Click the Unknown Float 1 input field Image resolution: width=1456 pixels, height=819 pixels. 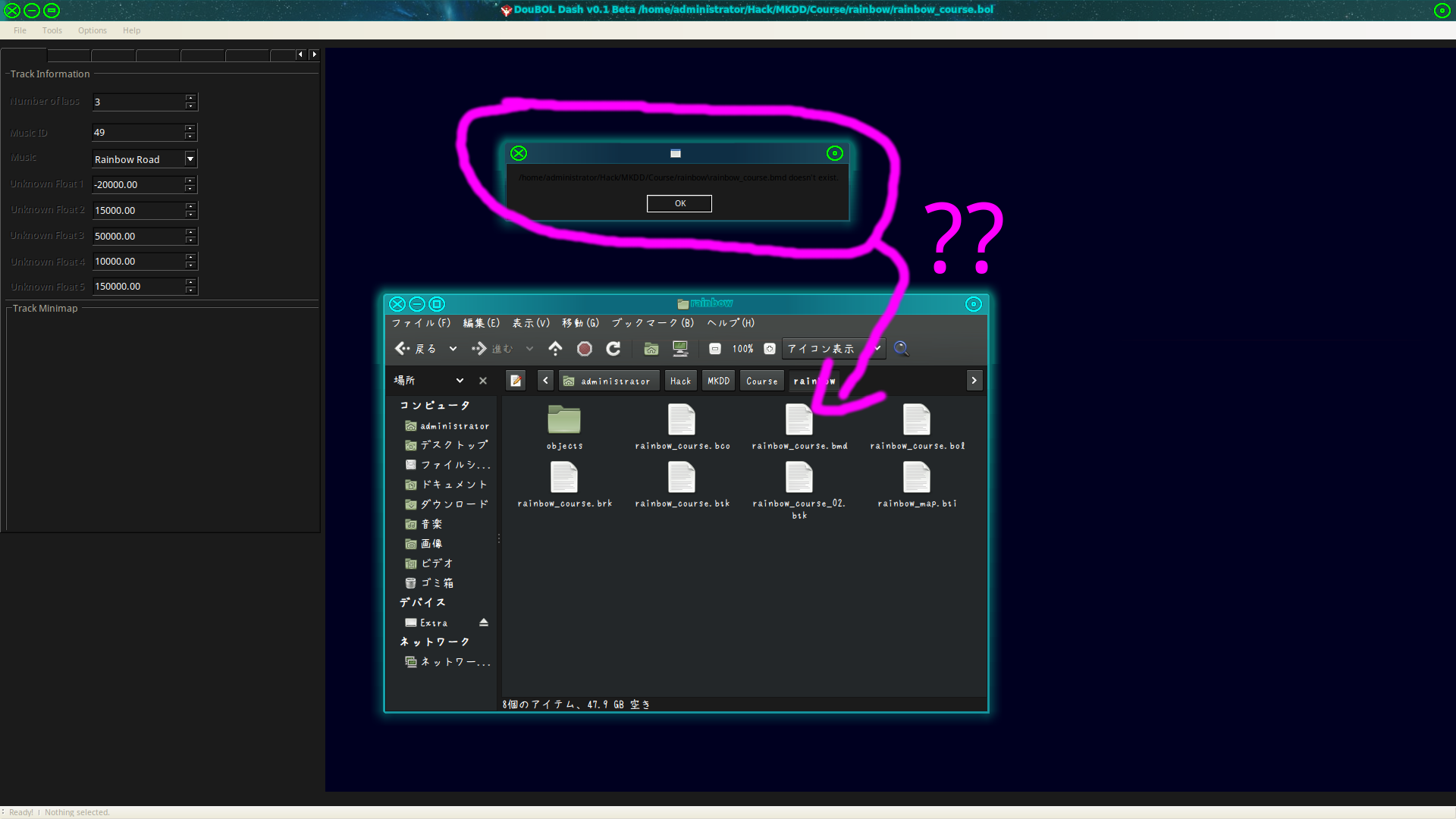[138, 184]
